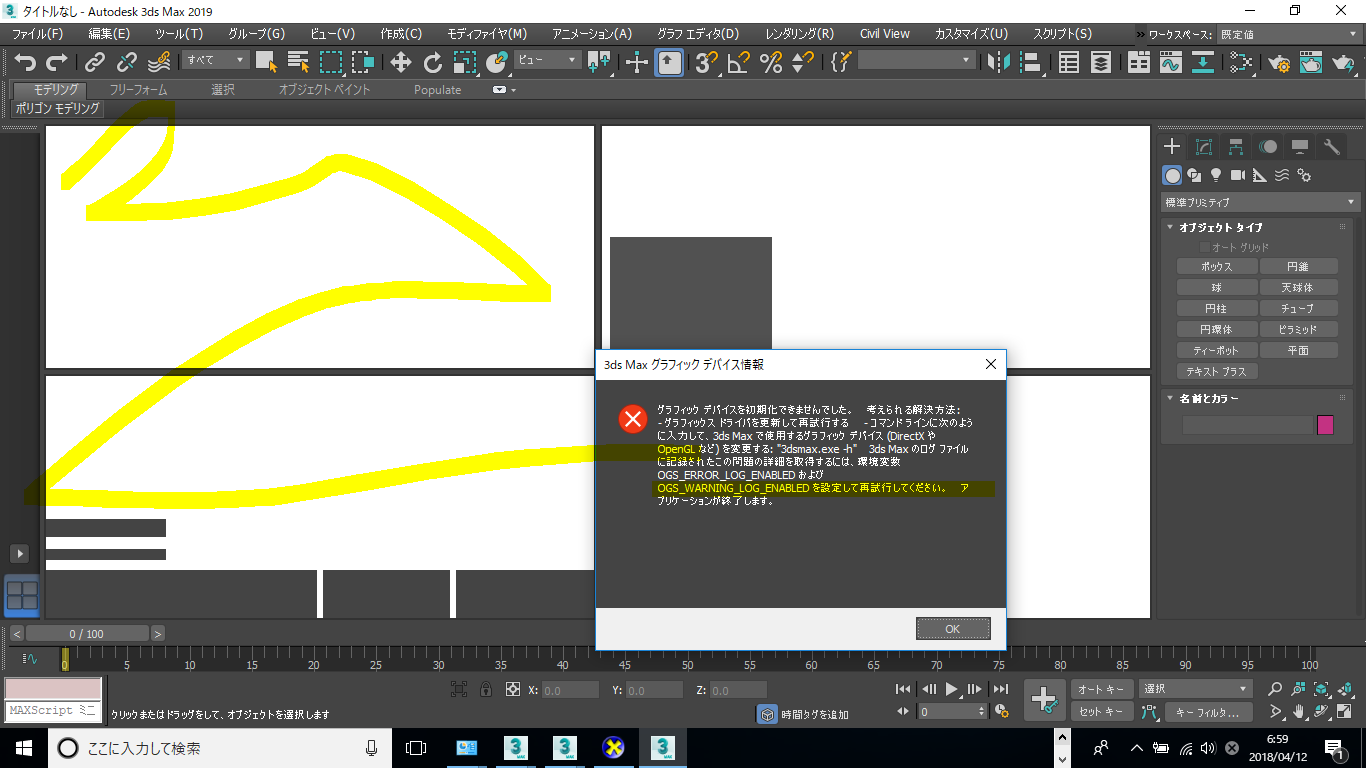Click the pink object color swatch

click(x=1326, y=425)
